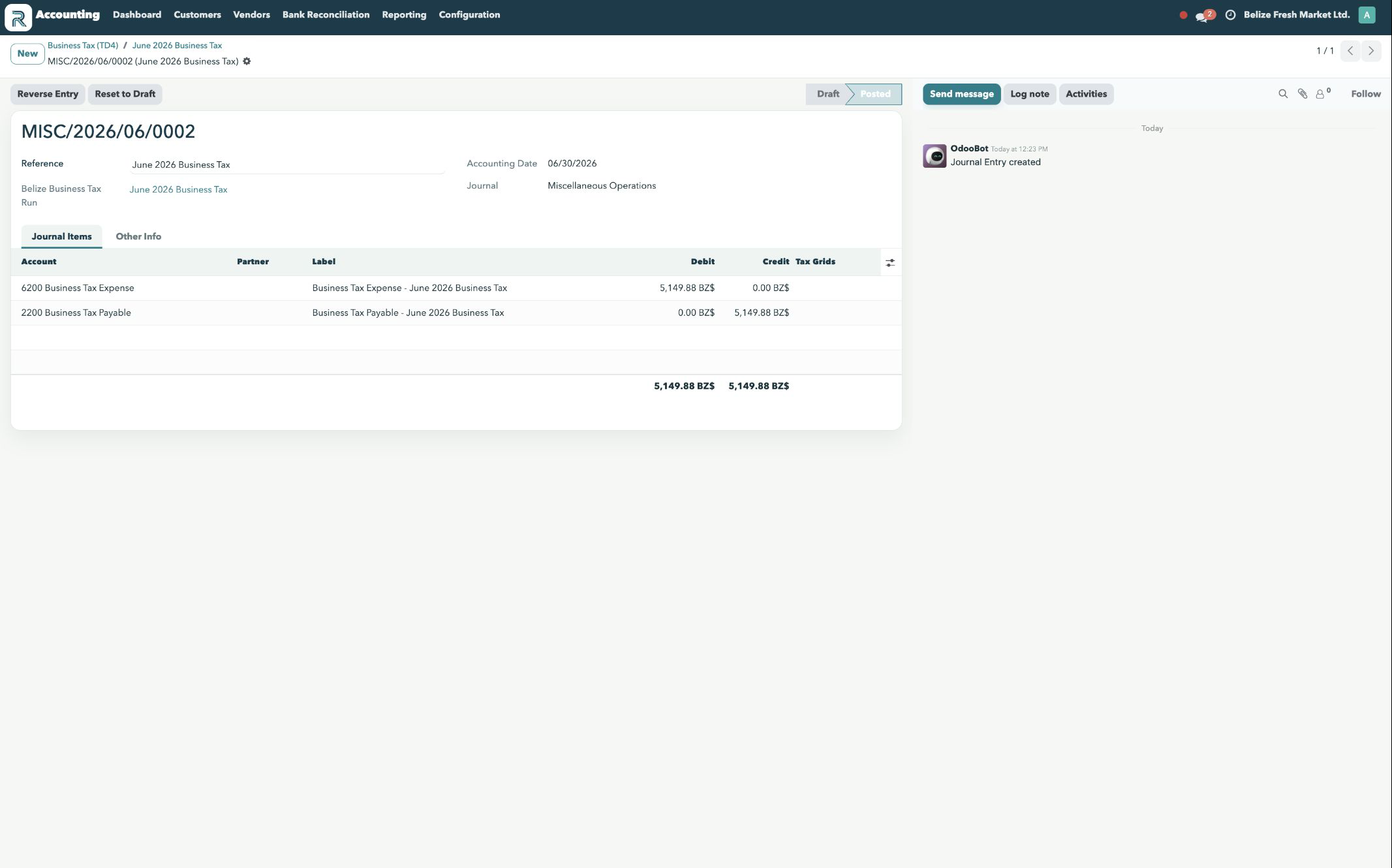The height and width of the screenshot is (868, 1392).
Task: Open the Belize Business Tax Run link
Action: click(x=178, y=190)
